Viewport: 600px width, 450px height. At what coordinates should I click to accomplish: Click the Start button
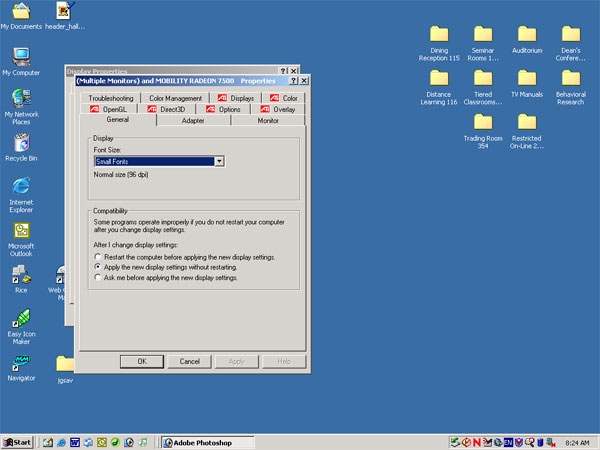tap(17, 443)
